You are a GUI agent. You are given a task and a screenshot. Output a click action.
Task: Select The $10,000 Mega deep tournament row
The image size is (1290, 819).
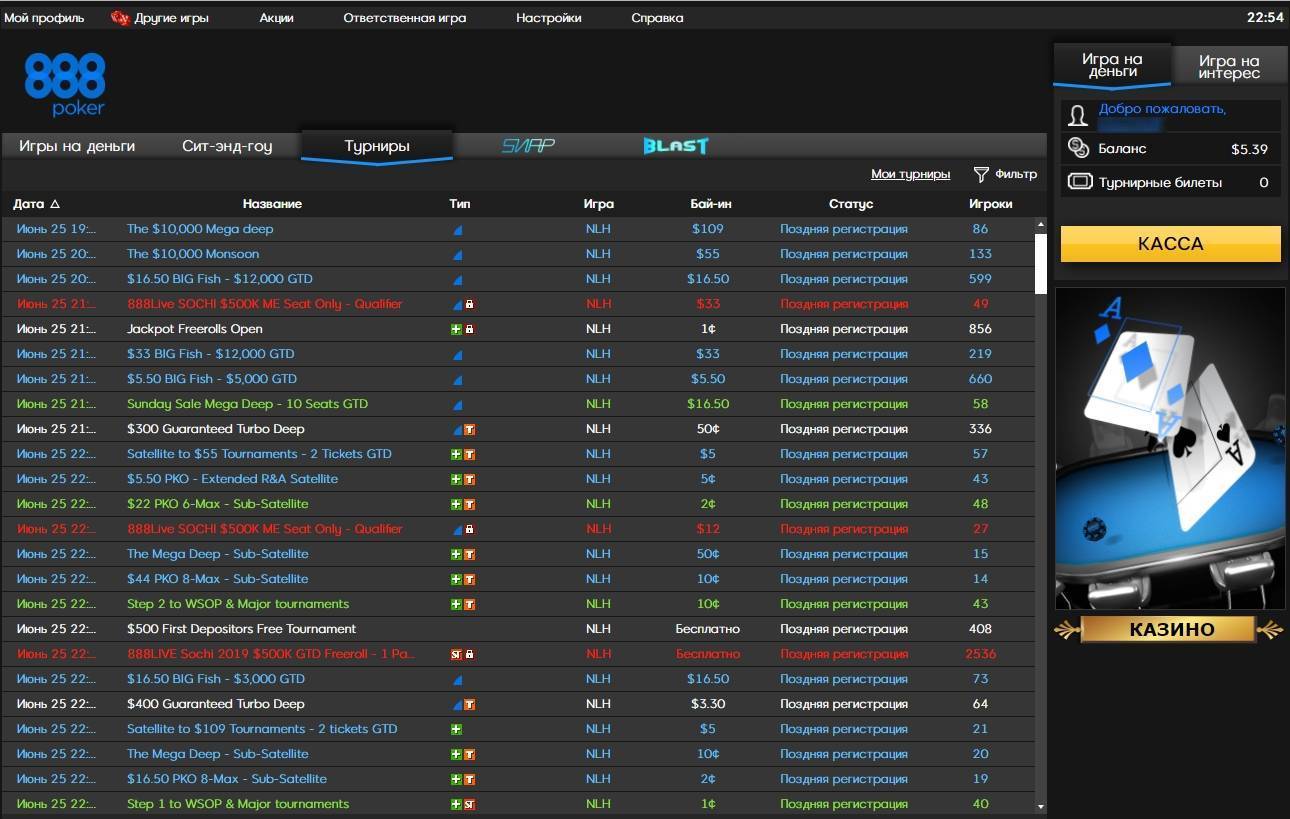tap(200, 229)
